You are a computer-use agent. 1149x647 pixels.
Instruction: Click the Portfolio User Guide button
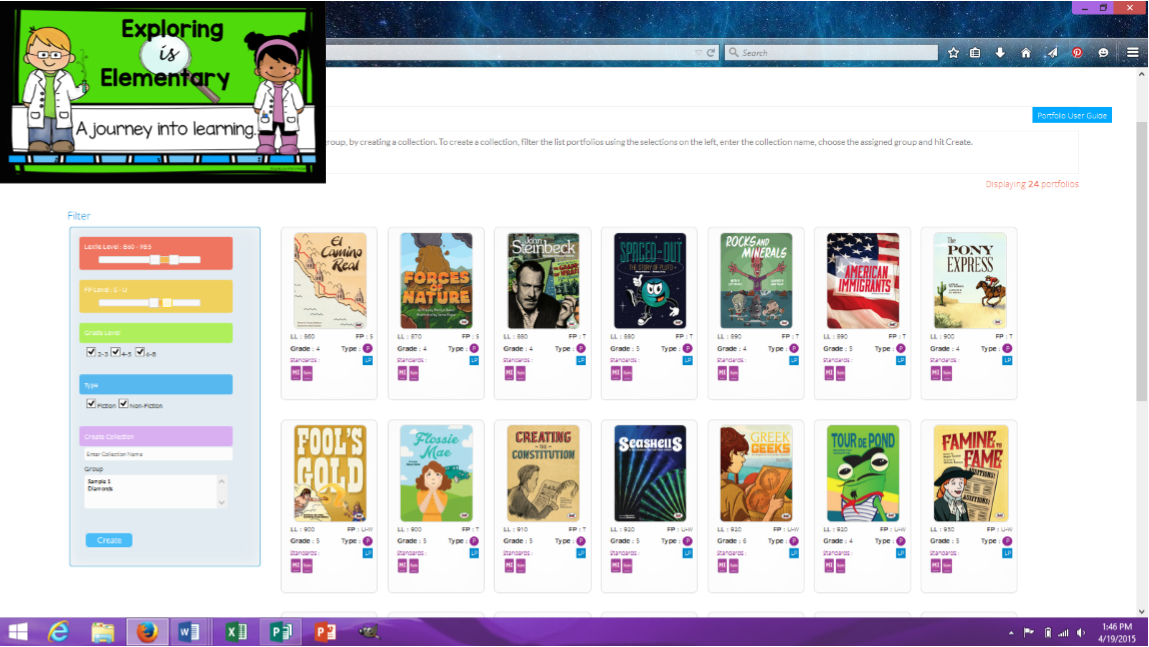pyautogui.click(x=1072, y=116)
